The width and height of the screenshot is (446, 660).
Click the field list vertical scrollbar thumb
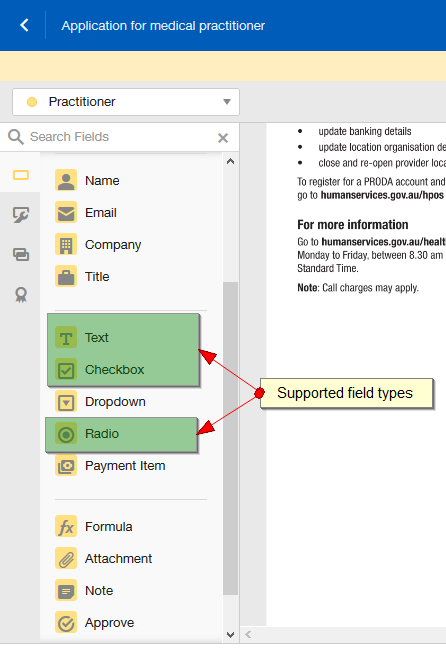pyautogui.click(x=230, y=438)
